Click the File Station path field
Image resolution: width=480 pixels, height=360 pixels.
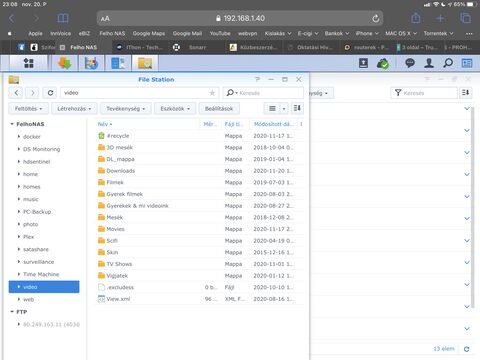coord(139,93)
